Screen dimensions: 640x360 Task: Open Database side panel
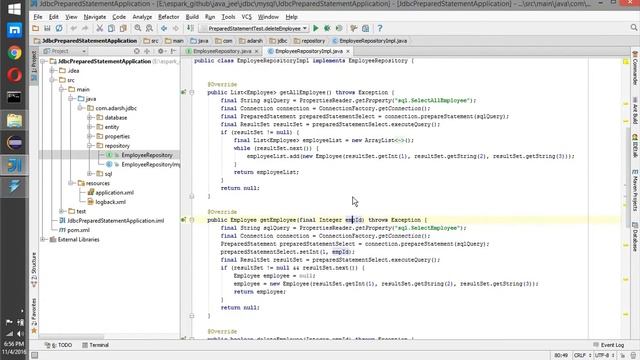pyautogui.click(x=635, y=237)
